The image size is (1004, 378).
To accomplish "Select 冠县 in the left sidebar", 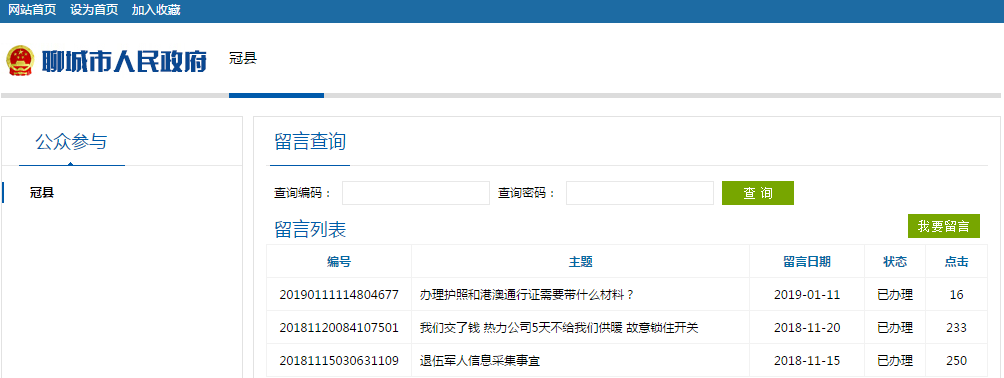I will coord(42,193).
